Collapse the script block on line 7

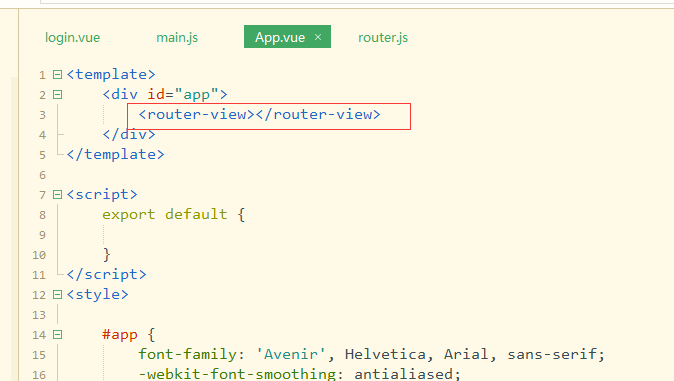57,195
